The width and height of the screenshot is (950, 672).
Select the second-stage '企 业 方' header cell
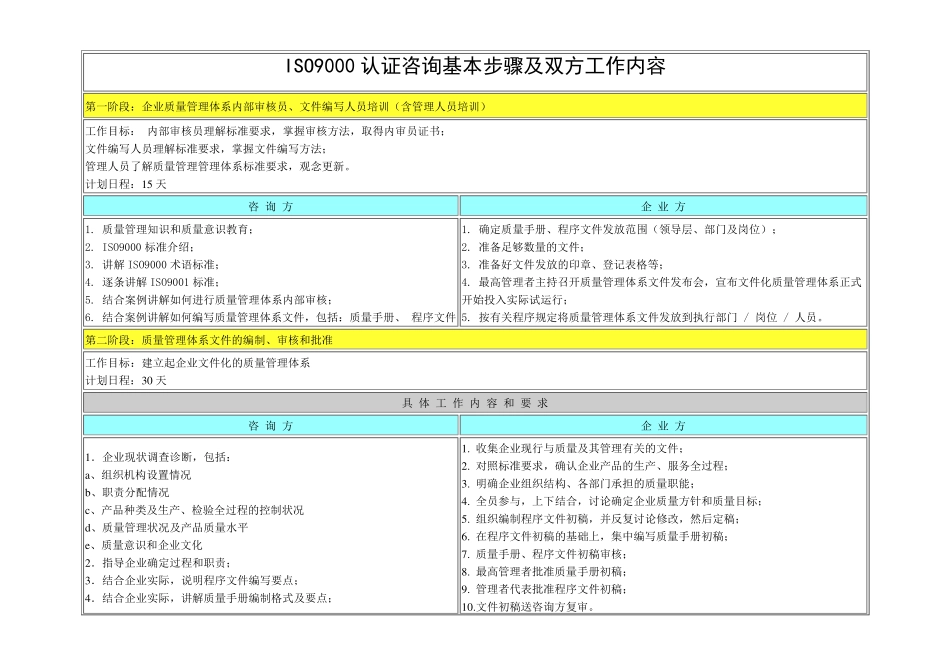[663, 425]
